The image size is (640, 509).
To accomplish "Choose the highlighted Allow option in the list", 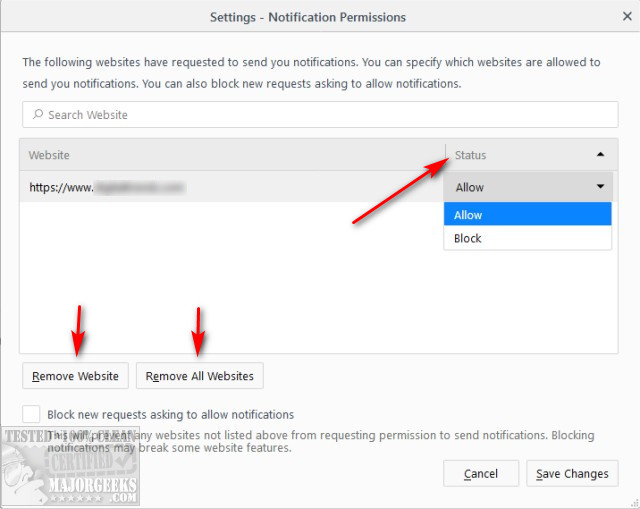I will pyautogui.click(x=527, y=215).
